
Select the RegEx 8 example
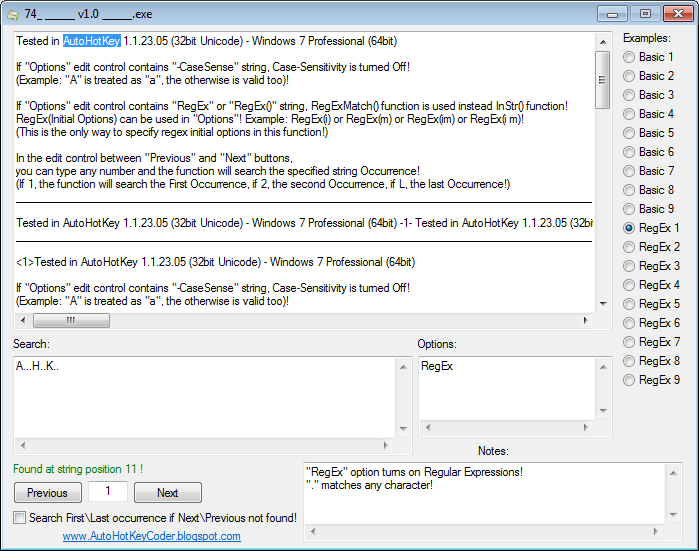point(651,361)
